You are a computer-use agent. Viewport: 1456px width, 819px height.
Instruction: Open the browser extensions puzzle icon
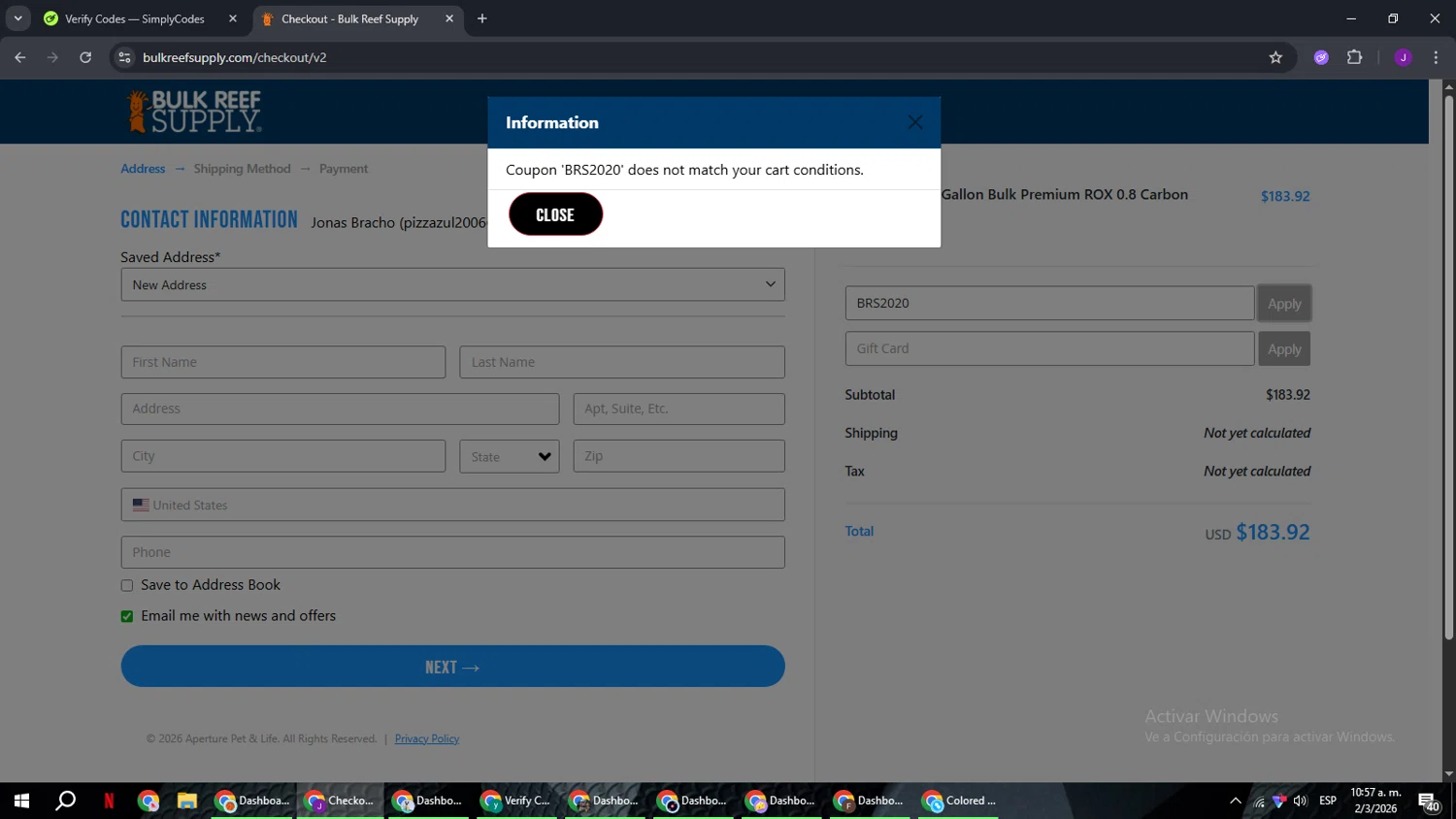(1355, 57)
